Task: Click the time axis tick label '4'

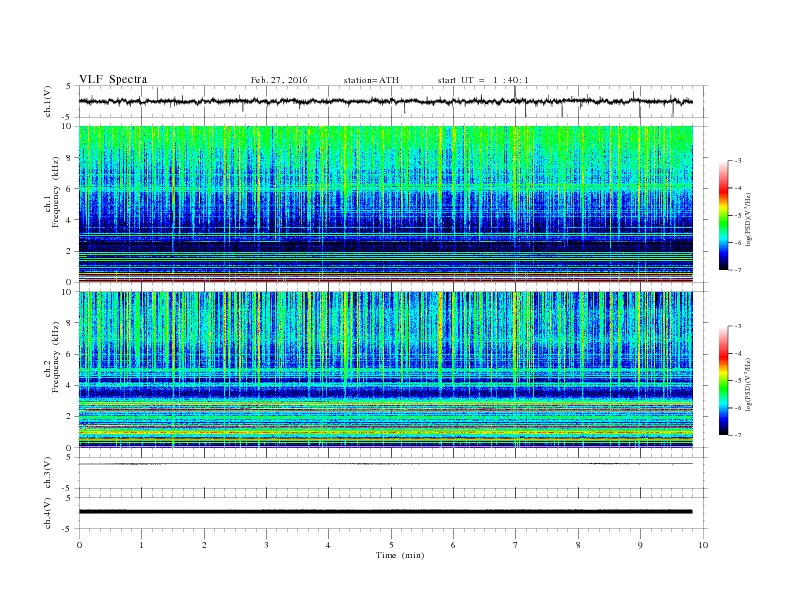Action: pos(328,545)
